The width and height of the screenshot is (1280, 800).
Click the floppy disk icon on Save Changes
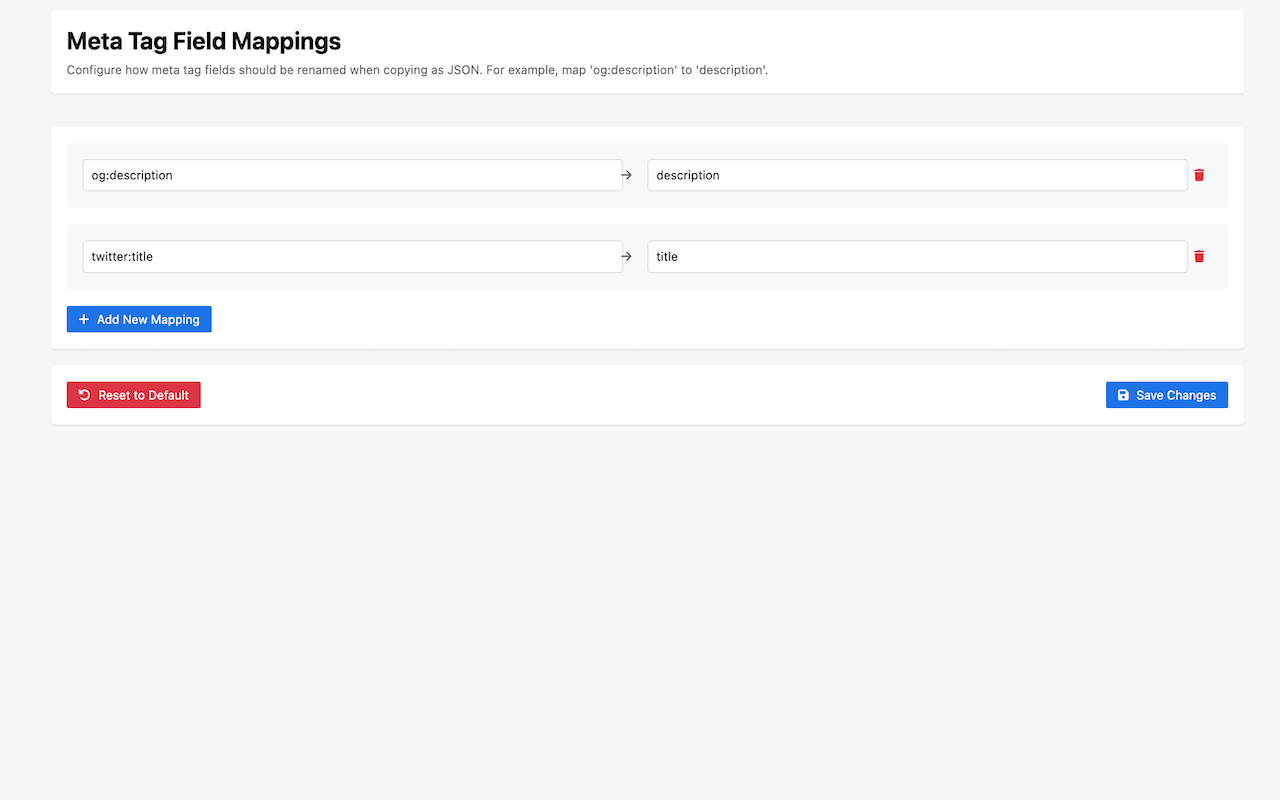coord(1124,395)
